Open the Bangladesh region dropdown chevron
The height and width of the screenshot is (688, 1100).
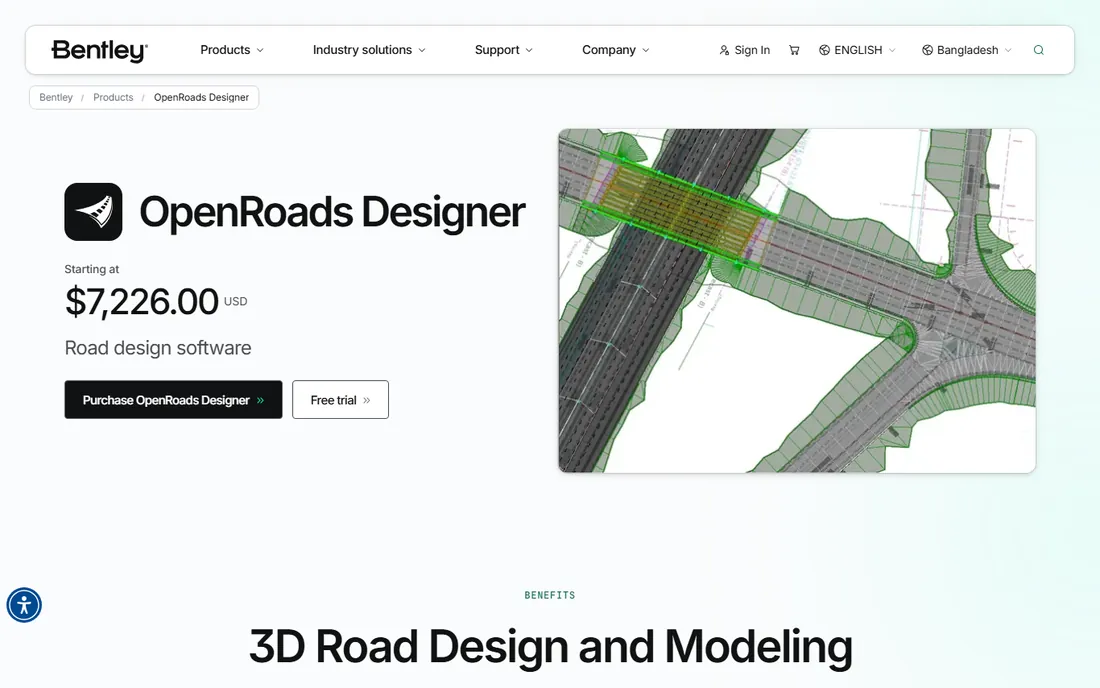click(1008, 50)
